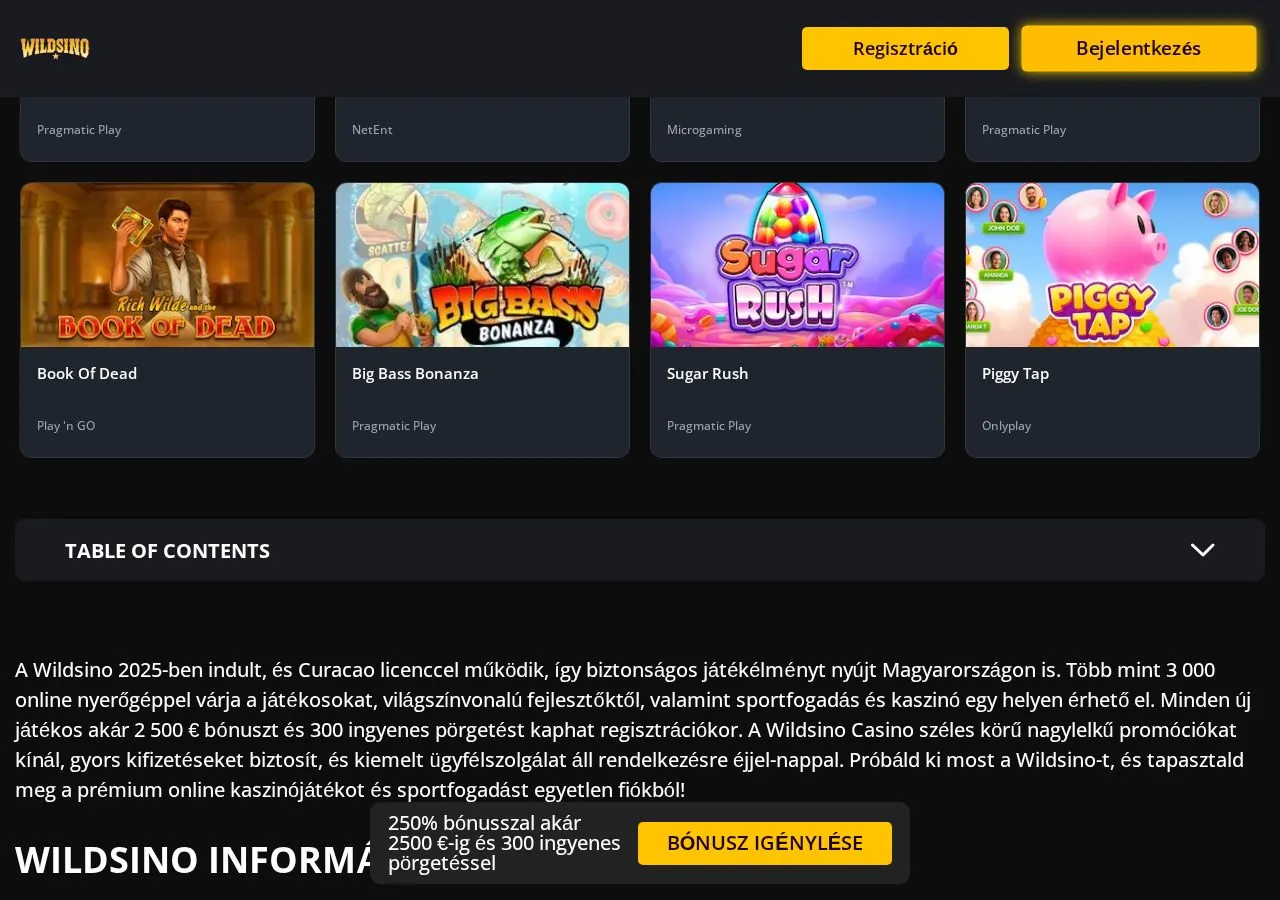Select the Book Of Dead title text

87,373
